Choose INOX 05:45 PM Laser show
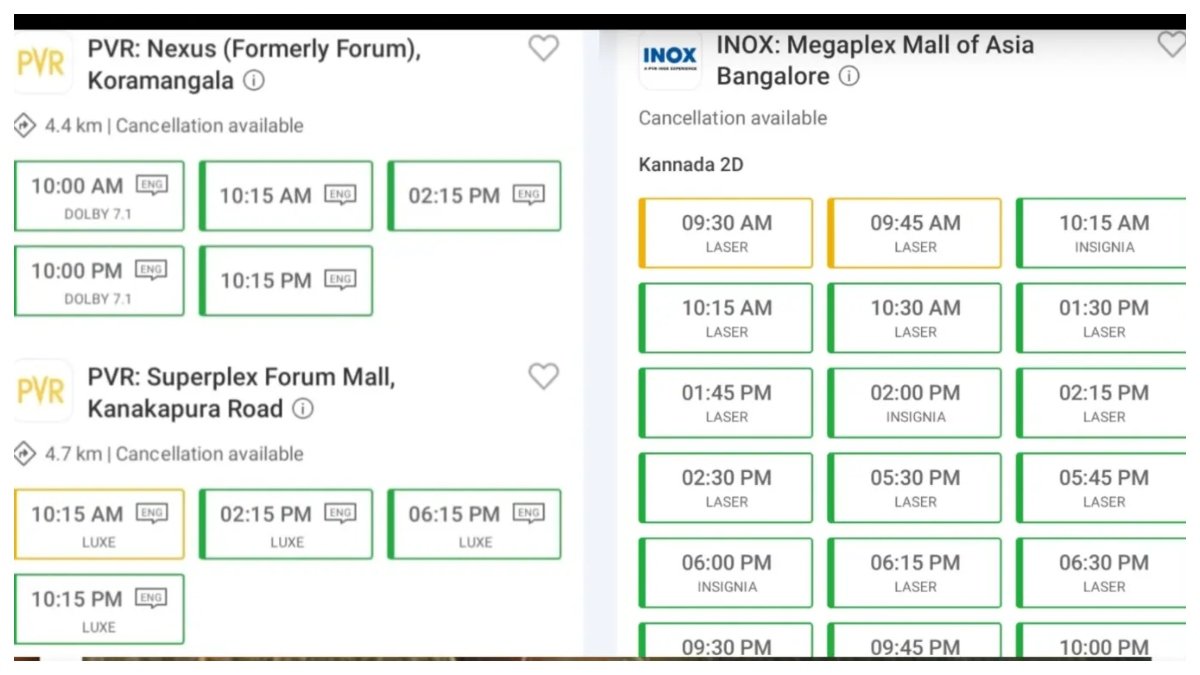 click(x=1101, y=488)
